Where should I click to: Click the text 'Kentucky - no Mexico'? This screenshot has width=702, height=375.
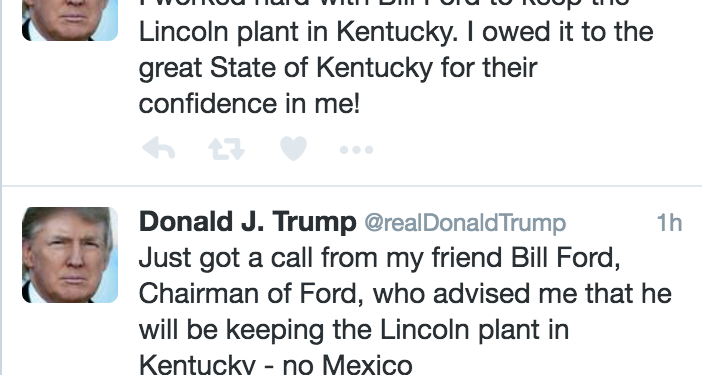tap(276, 364)
